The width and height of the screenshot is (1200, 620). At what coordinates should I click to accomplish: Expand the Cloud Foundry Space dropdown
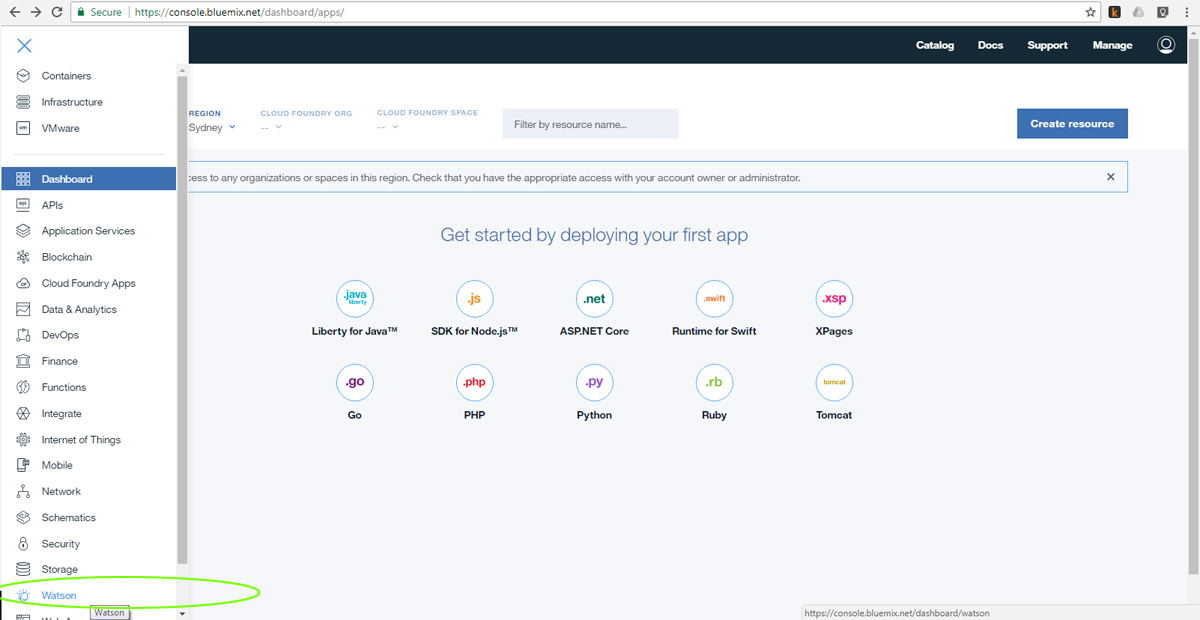388,127
